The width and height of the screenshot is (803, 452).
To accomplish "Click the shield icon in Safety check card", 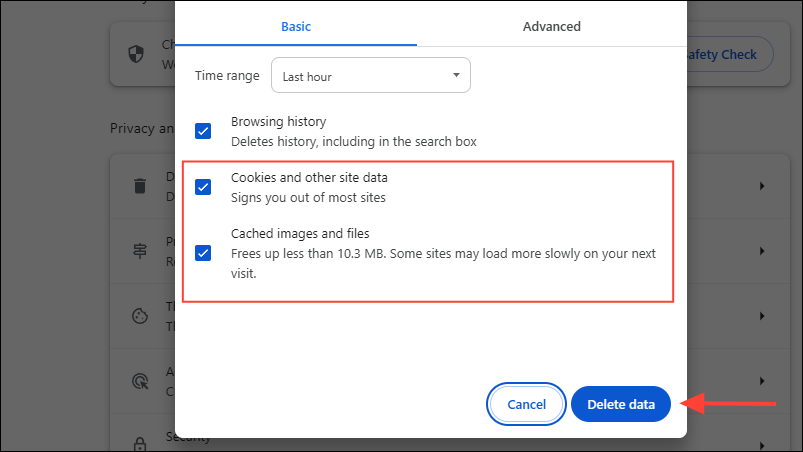I will 136,54.
